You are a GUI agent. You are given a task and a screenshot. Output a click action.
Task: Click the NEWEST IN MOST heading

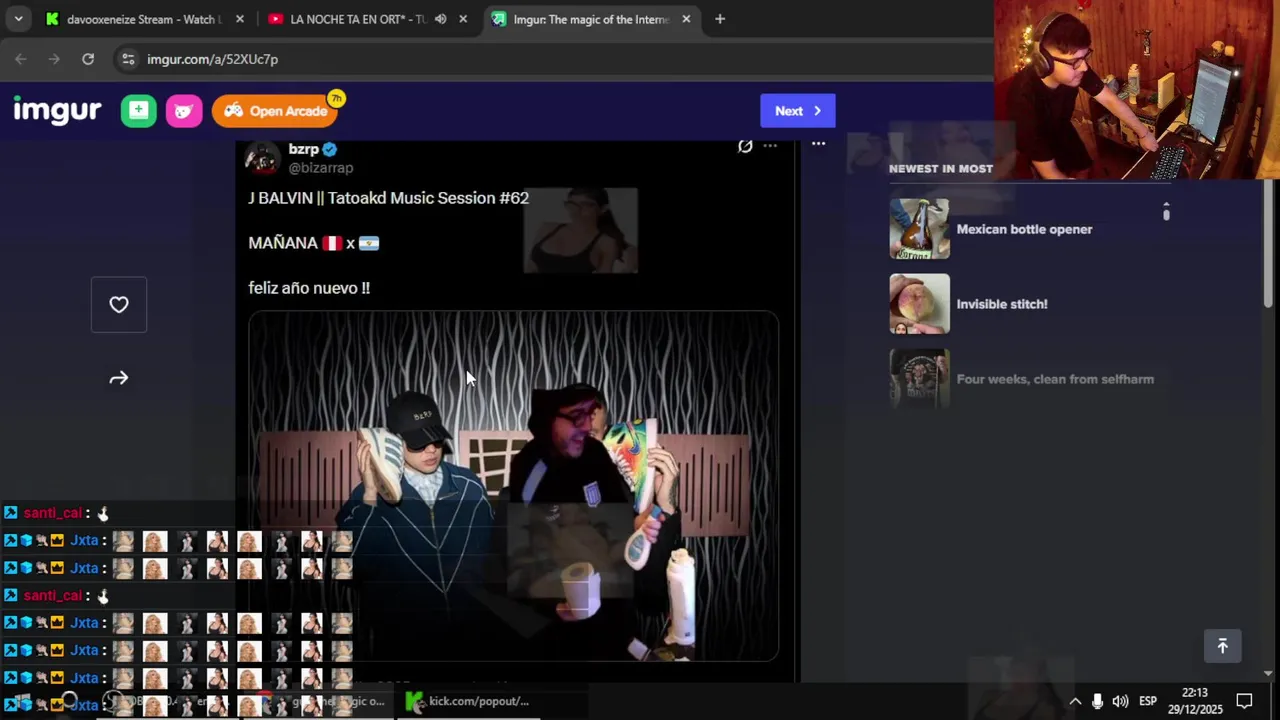tap(941, 168)
